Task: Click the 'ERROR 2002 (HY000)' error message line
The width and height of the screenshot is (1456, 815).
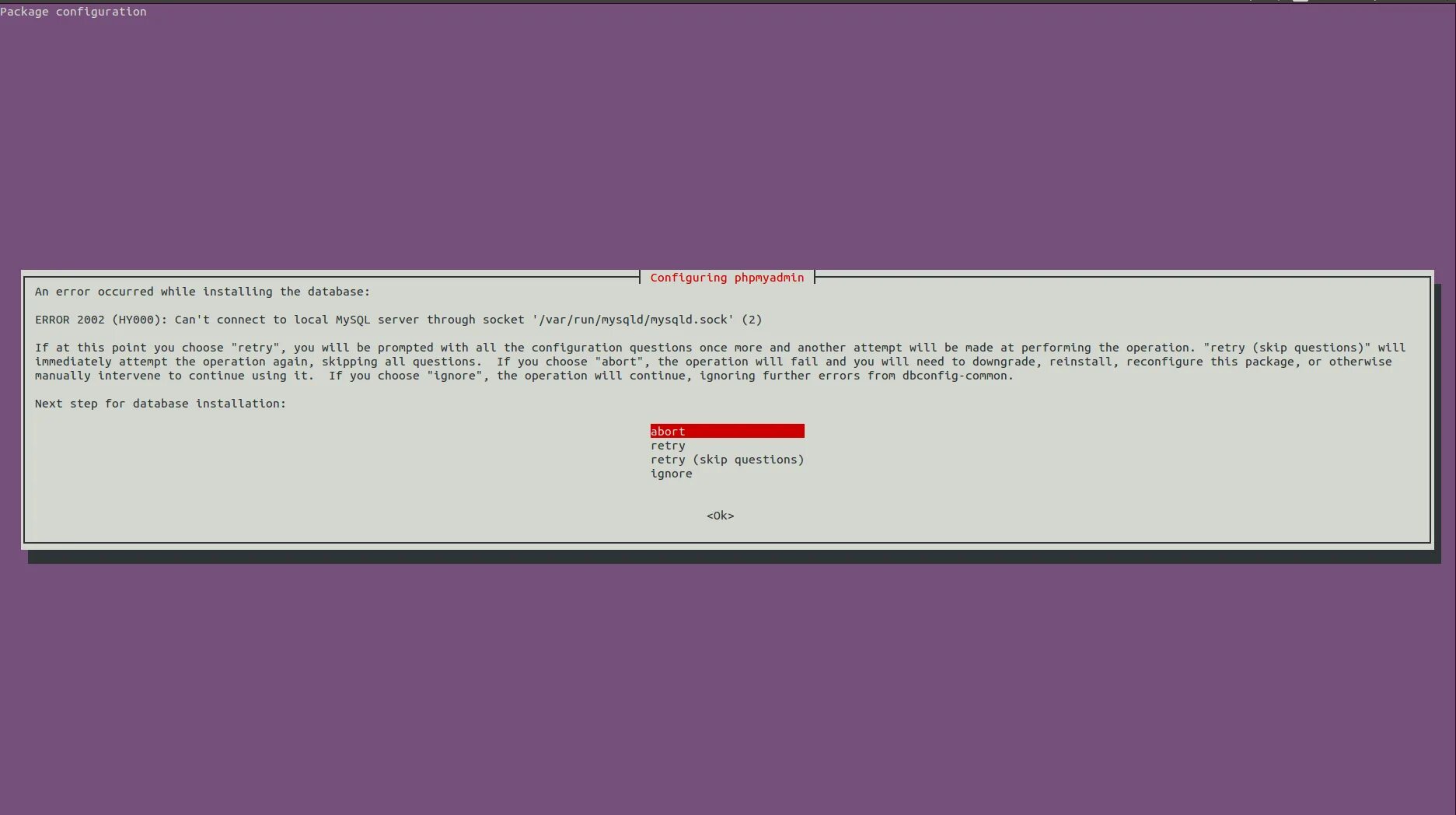Action: click(398, 320)
